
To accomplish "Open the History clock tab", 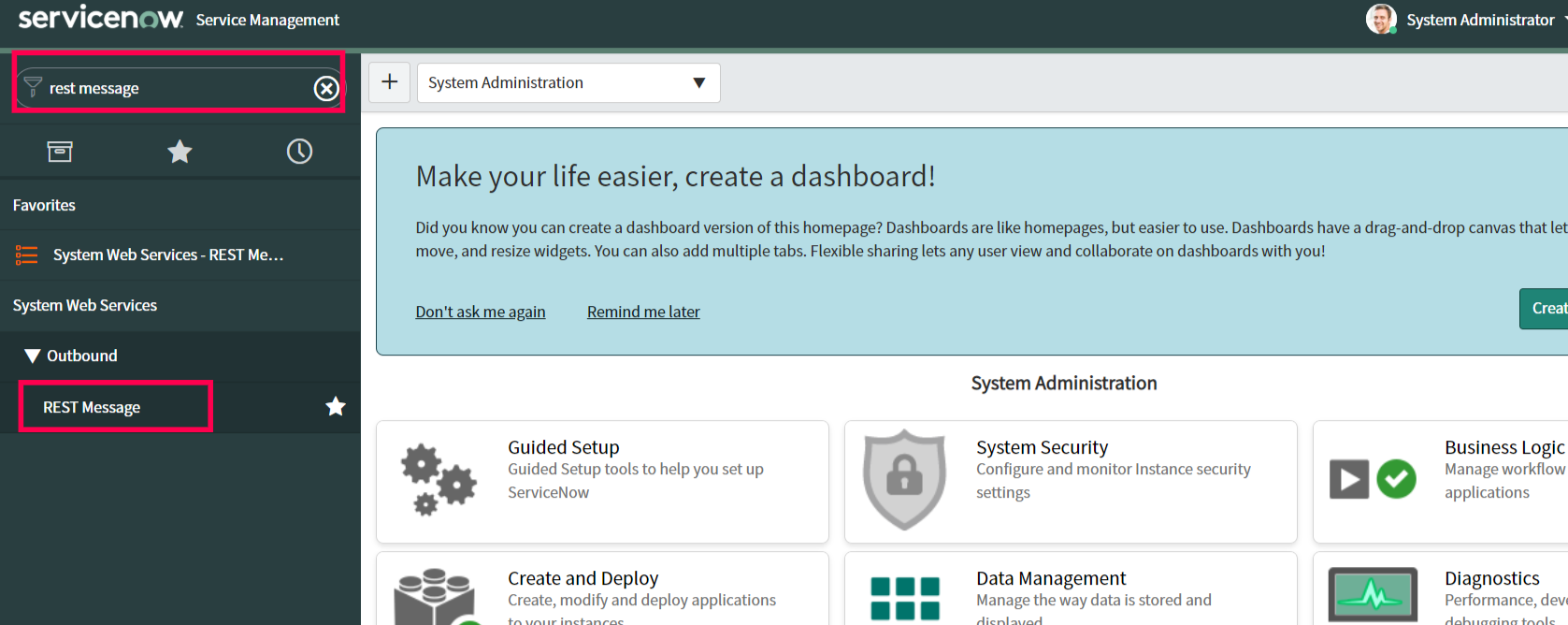I will coord(299,152).
